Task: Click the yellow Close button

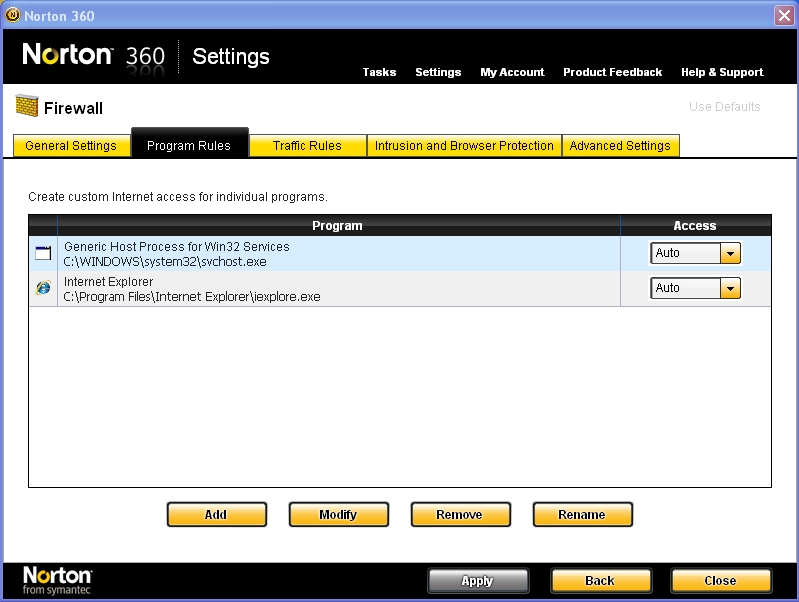Action: 721,581
